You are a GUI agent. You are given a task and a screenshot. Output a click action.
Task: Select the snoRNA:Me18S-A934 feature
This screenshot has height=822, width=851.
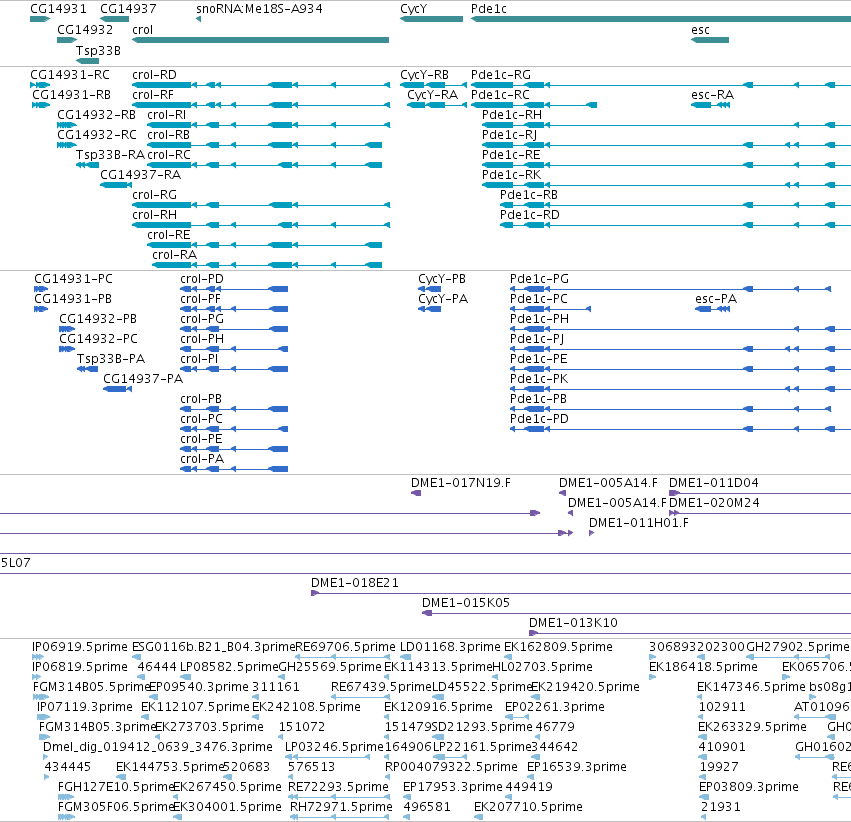(198, 19)
